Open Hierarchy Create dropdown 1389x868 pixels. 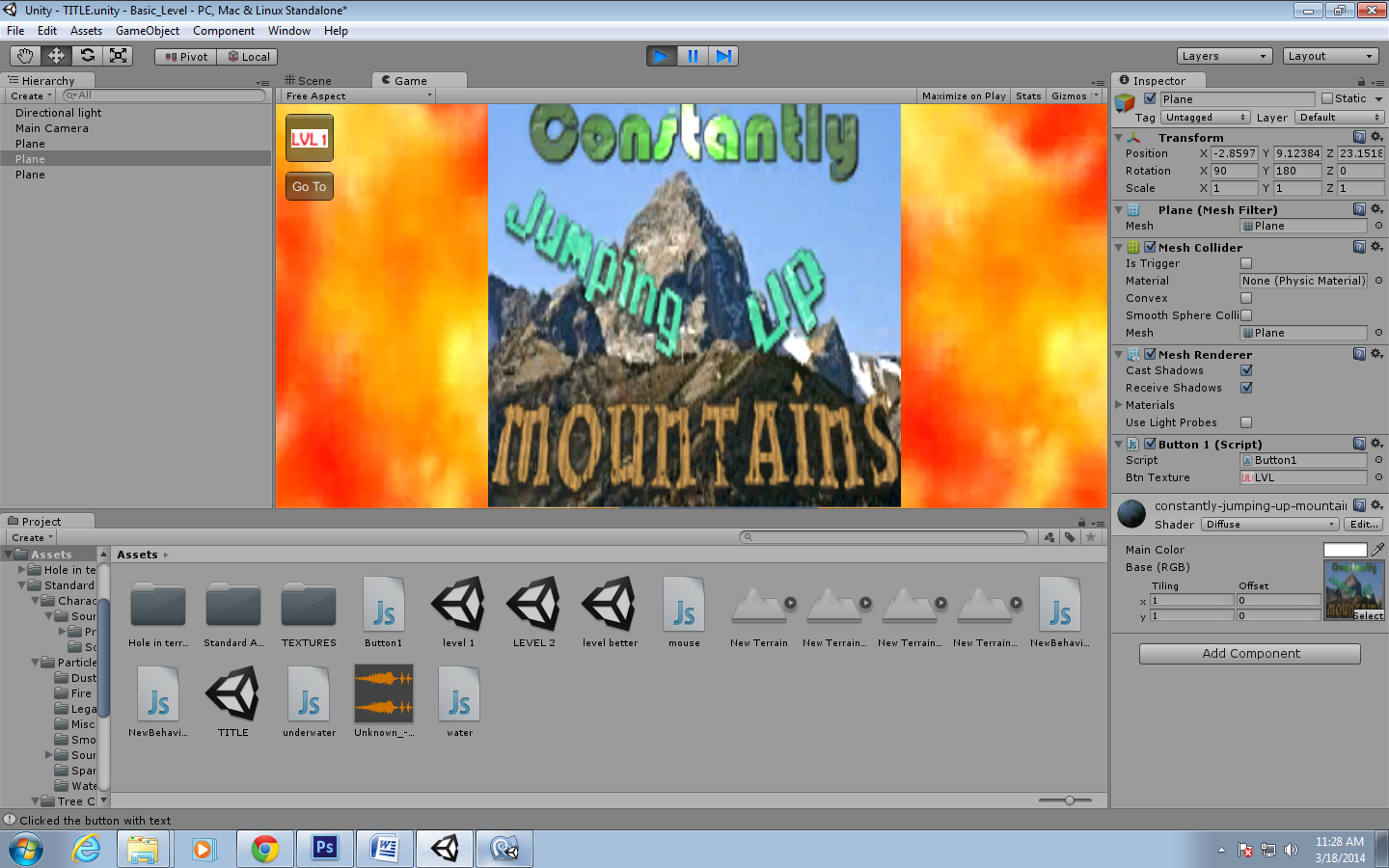pos(31,95)
